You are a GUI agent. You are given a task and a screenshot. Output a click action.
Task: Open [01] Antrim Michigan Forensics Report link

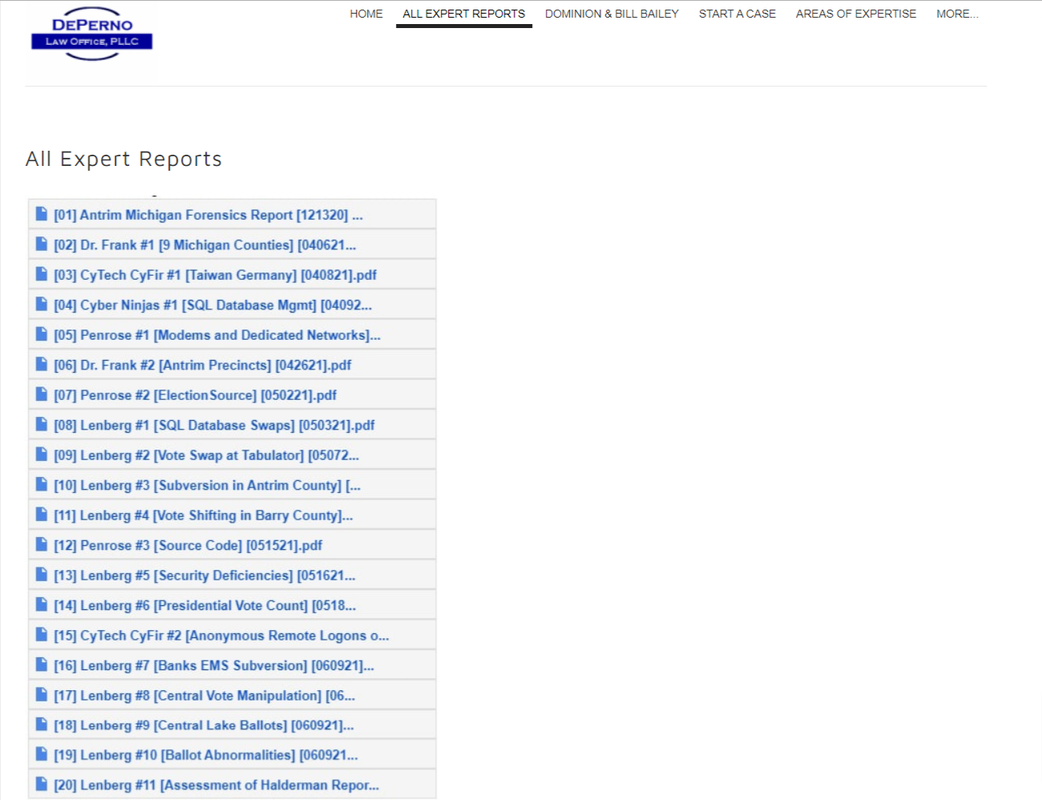(x=208, y=215)
